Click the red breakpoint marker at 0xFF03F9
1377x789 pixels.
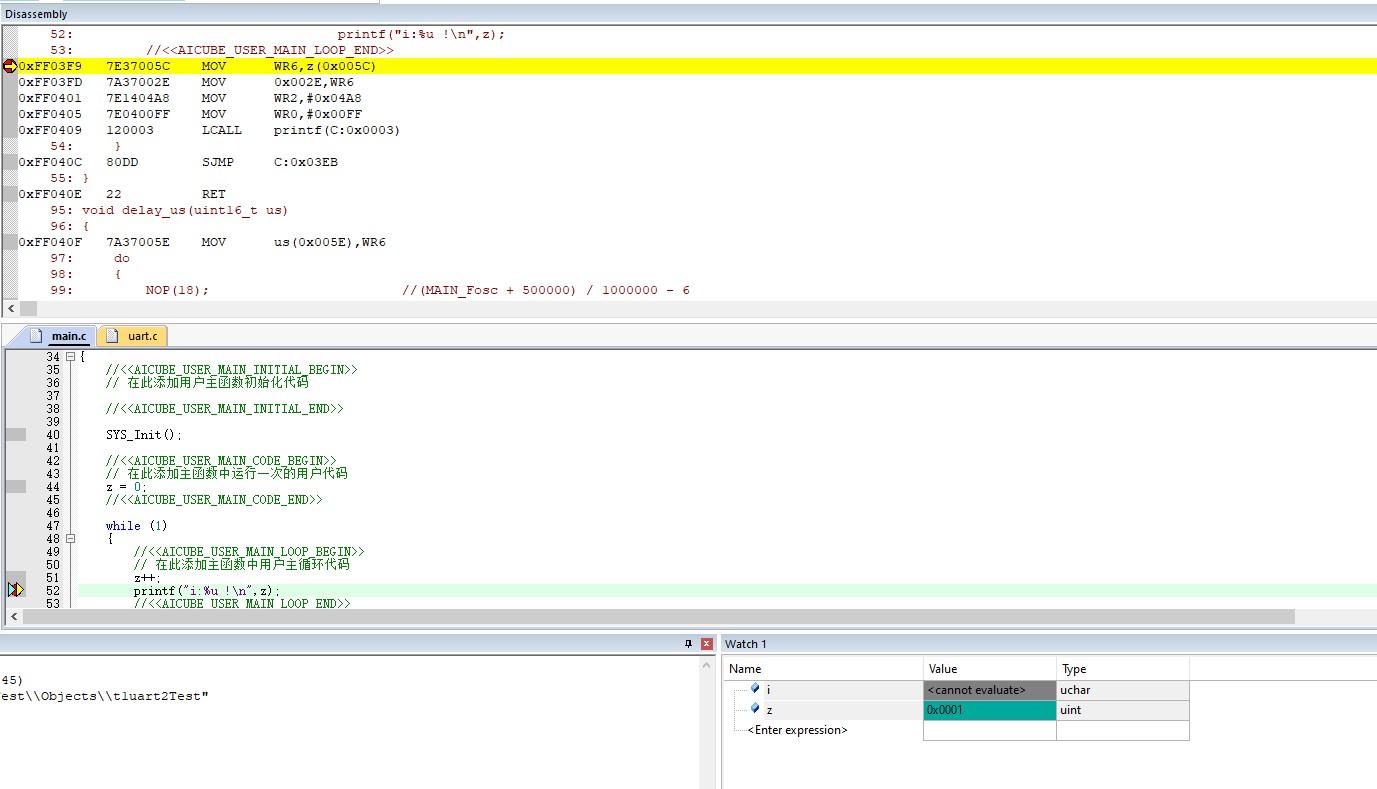(x=10, y=66)
